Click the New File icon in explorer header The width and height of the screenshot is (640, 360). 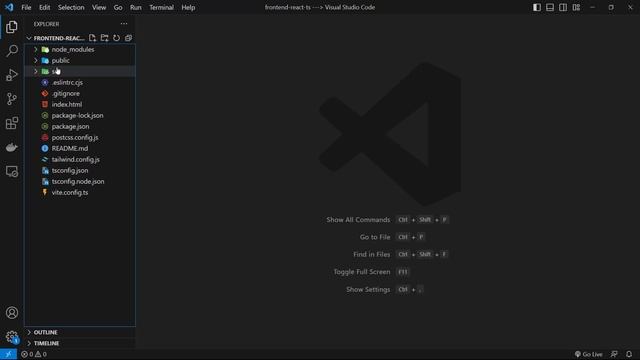pos(92,38)
